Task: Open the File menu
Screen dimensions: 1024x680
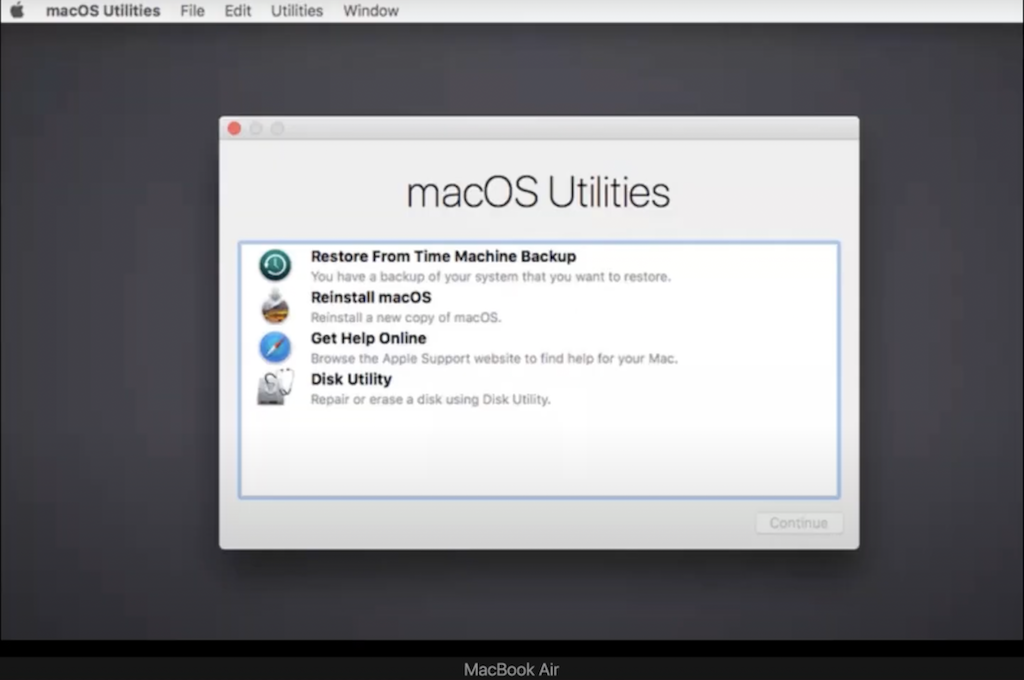Action: (193, 10)
